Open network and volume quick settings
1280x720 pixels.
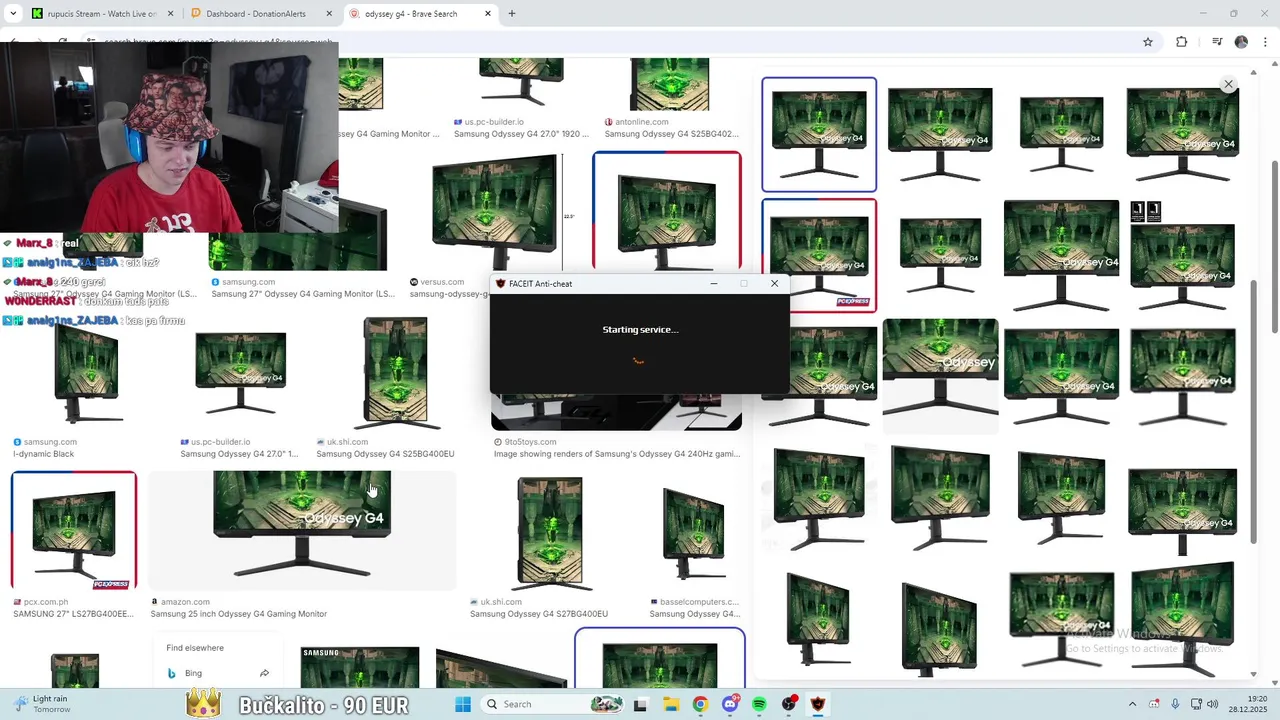[x=1204, y=704]
